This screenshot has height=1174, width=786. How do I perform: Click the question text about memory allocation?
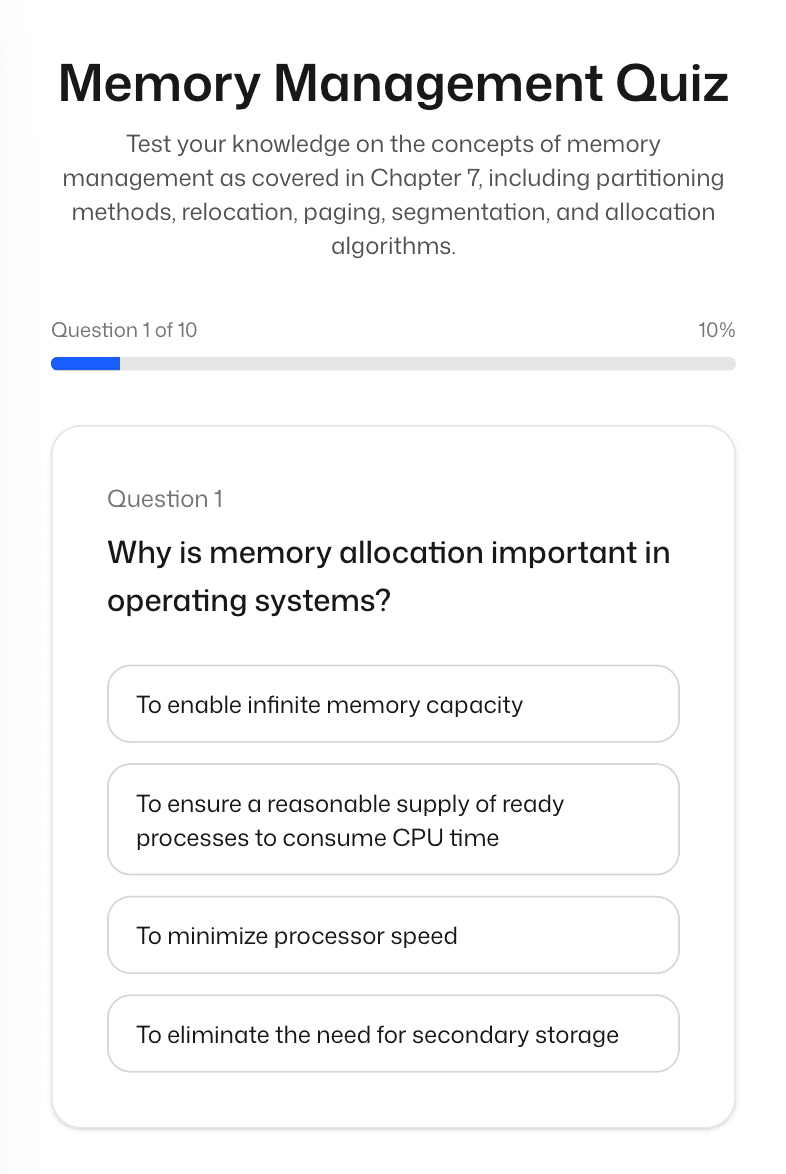click(x=388, y=576)
